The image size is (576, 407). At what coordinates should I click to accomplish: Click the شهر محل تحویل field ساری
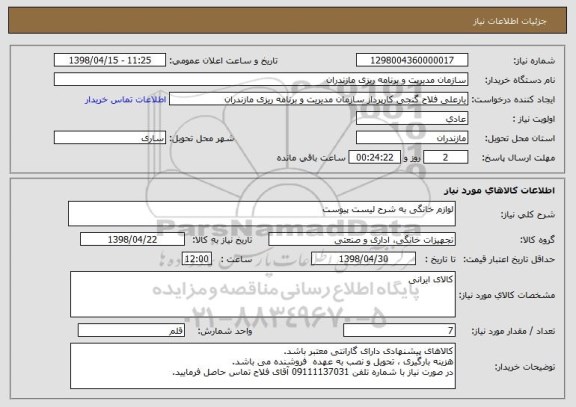(110, 138)
